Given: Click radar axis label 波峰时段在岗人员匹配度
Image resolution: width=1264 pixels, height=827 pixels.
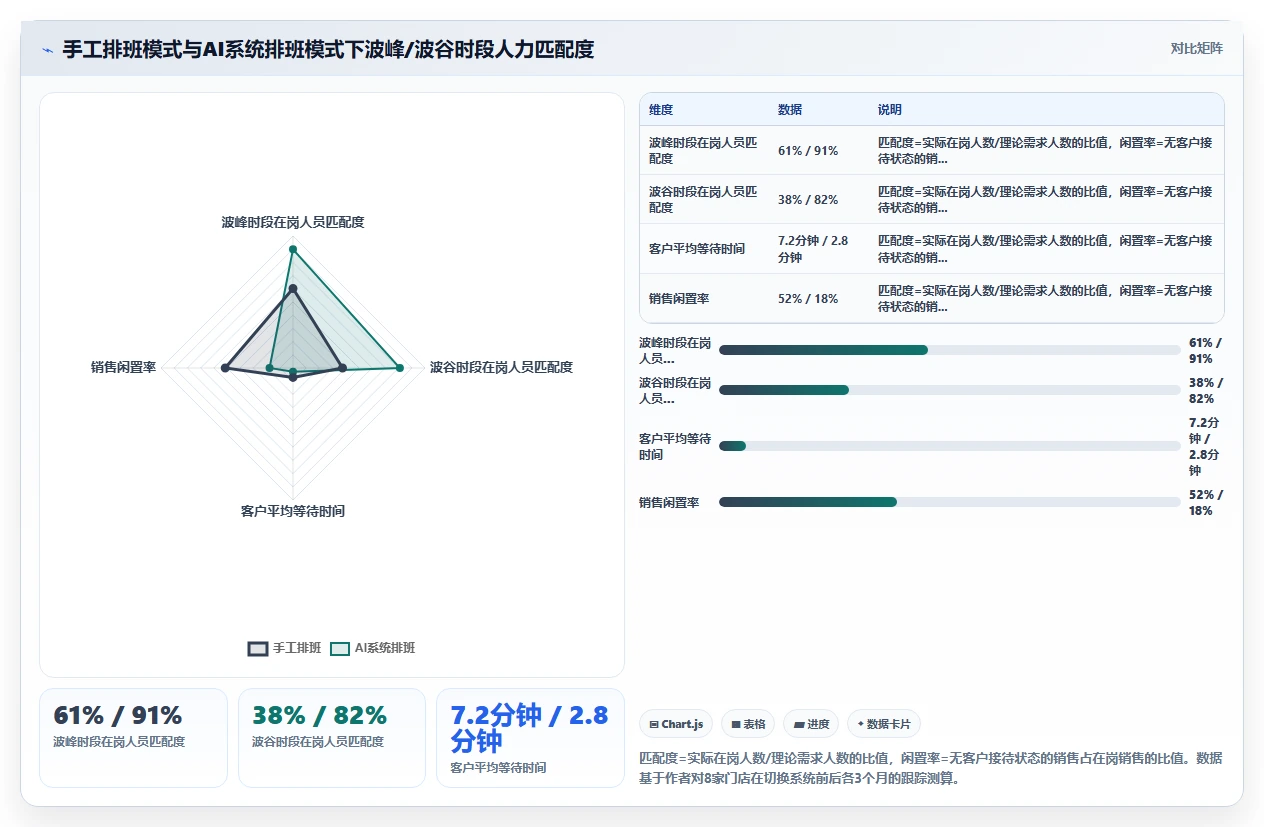Looking at the screenshot, I should coord(293,222).
